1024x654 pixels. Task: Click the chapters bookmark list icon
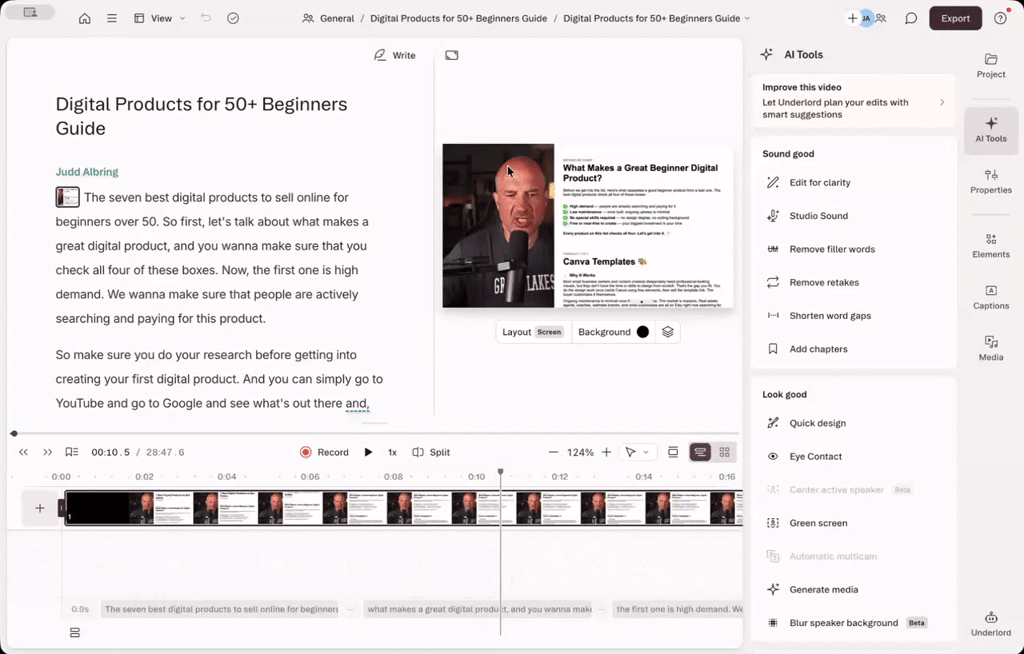[72, 452]
